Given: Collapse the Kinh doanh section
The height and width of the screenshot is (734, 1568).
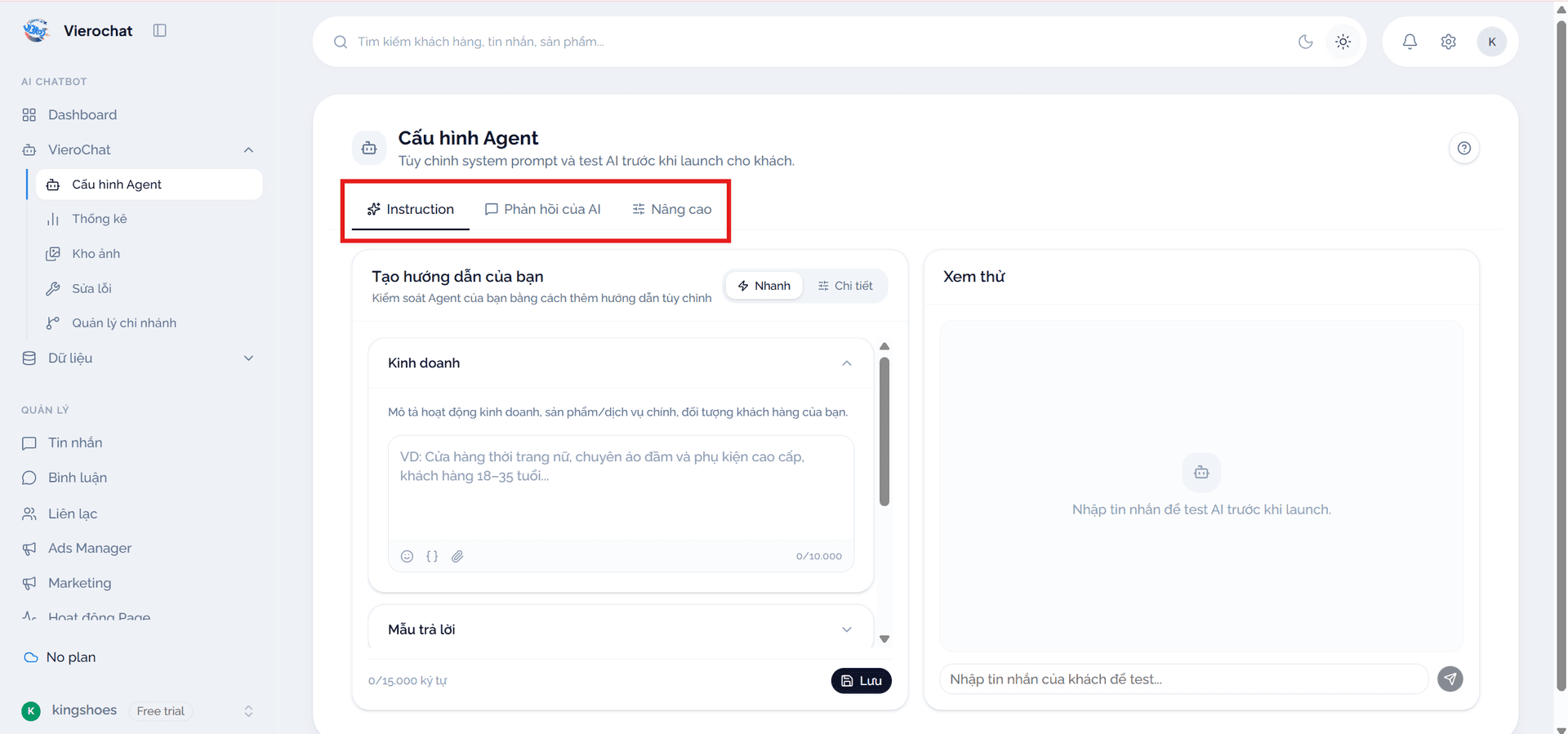Looking at the screenshot, I should (x=847, y=363).
